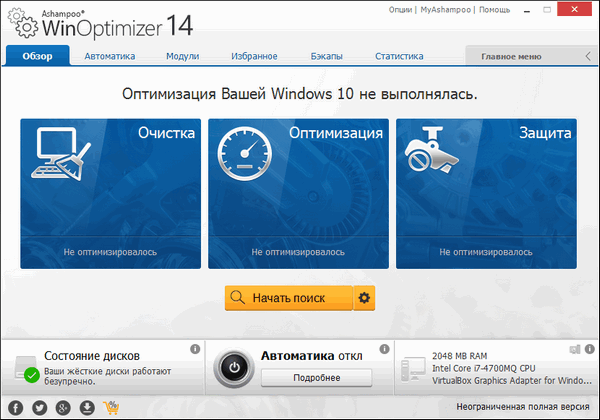Viewport: 600px width, 420px height.
Task: Show info for system hardware panel
Action: pos(590,349)
